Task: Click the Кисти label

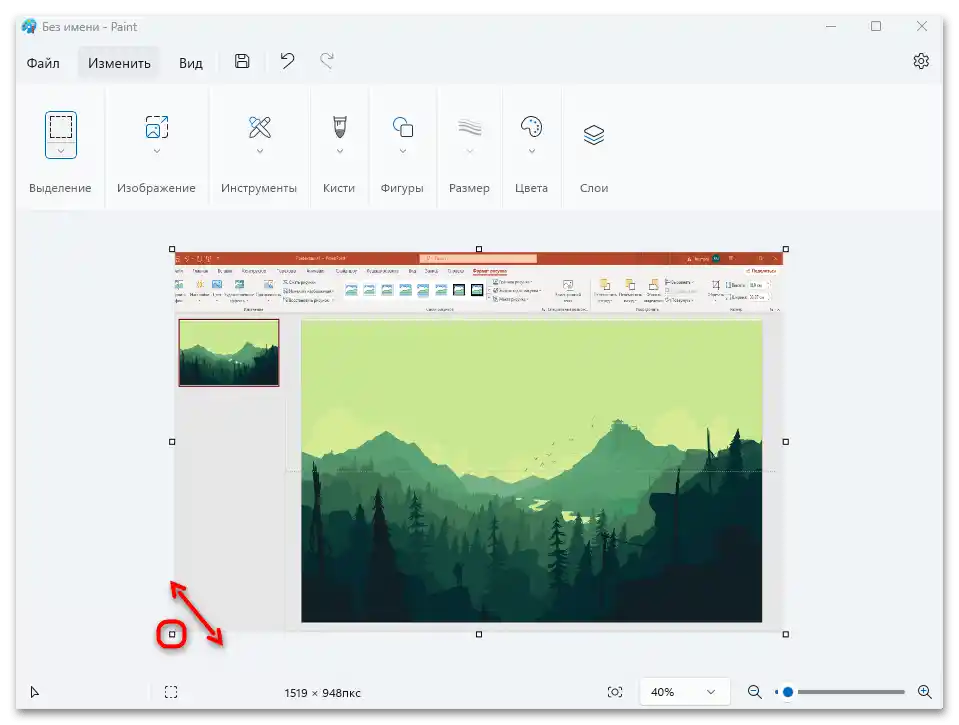Action: (x=339, y=188)
